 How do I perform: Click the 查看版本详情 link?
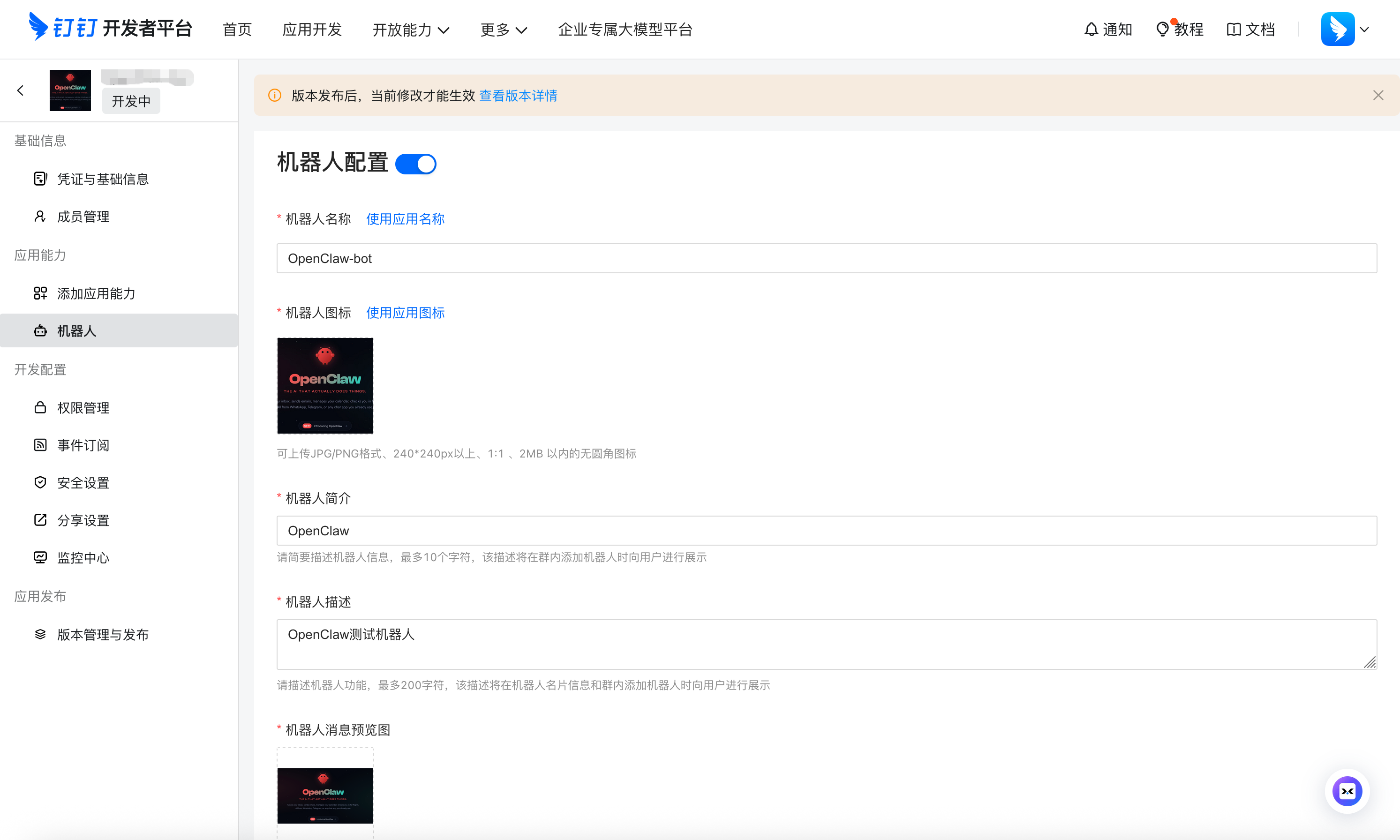(518, 96)
